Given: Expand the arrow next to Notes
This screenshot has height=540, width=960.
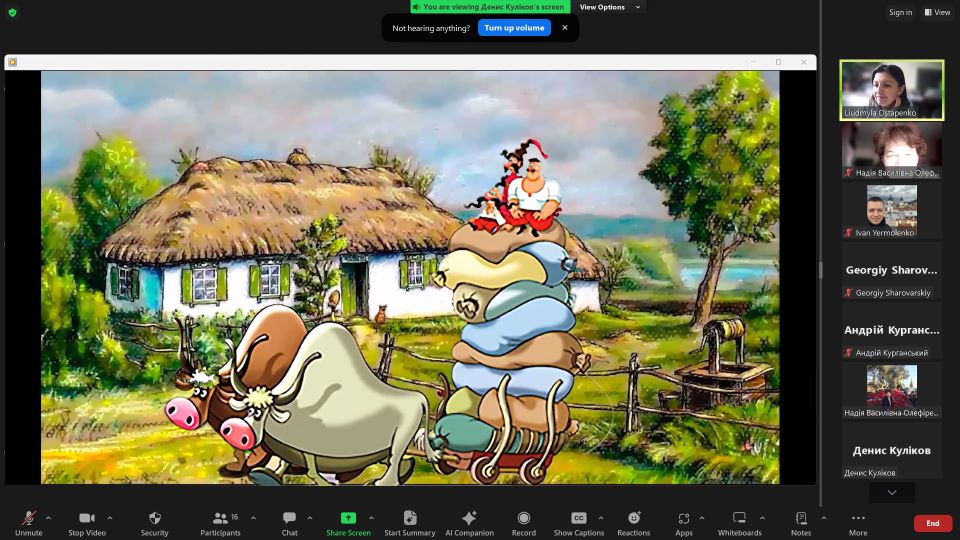Looking at the screenshot, I should pos(823,518).
